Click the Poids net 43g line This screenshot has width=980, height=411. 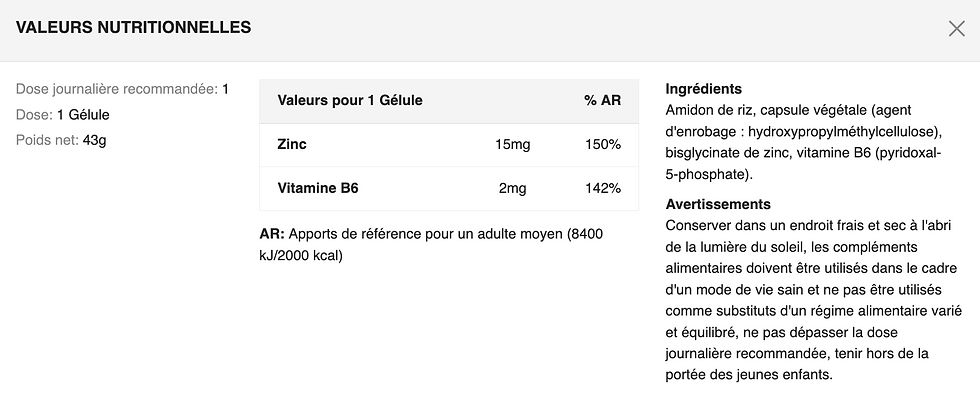61,140
